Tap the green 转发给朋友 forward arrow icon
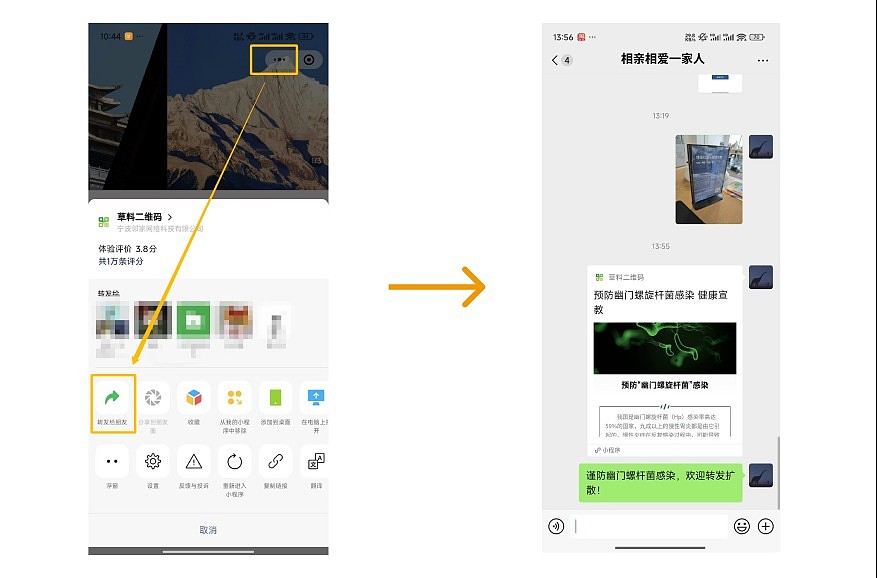 click(112, 397)
